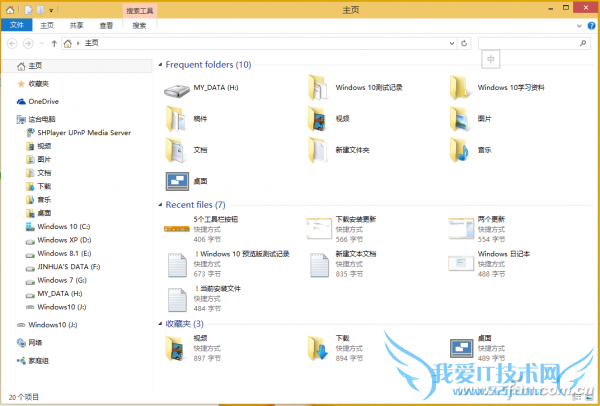Select MY_DATA (H:) drive icon in Frequent folders
This screenshot has height=406, width=600.
(177, 90)
